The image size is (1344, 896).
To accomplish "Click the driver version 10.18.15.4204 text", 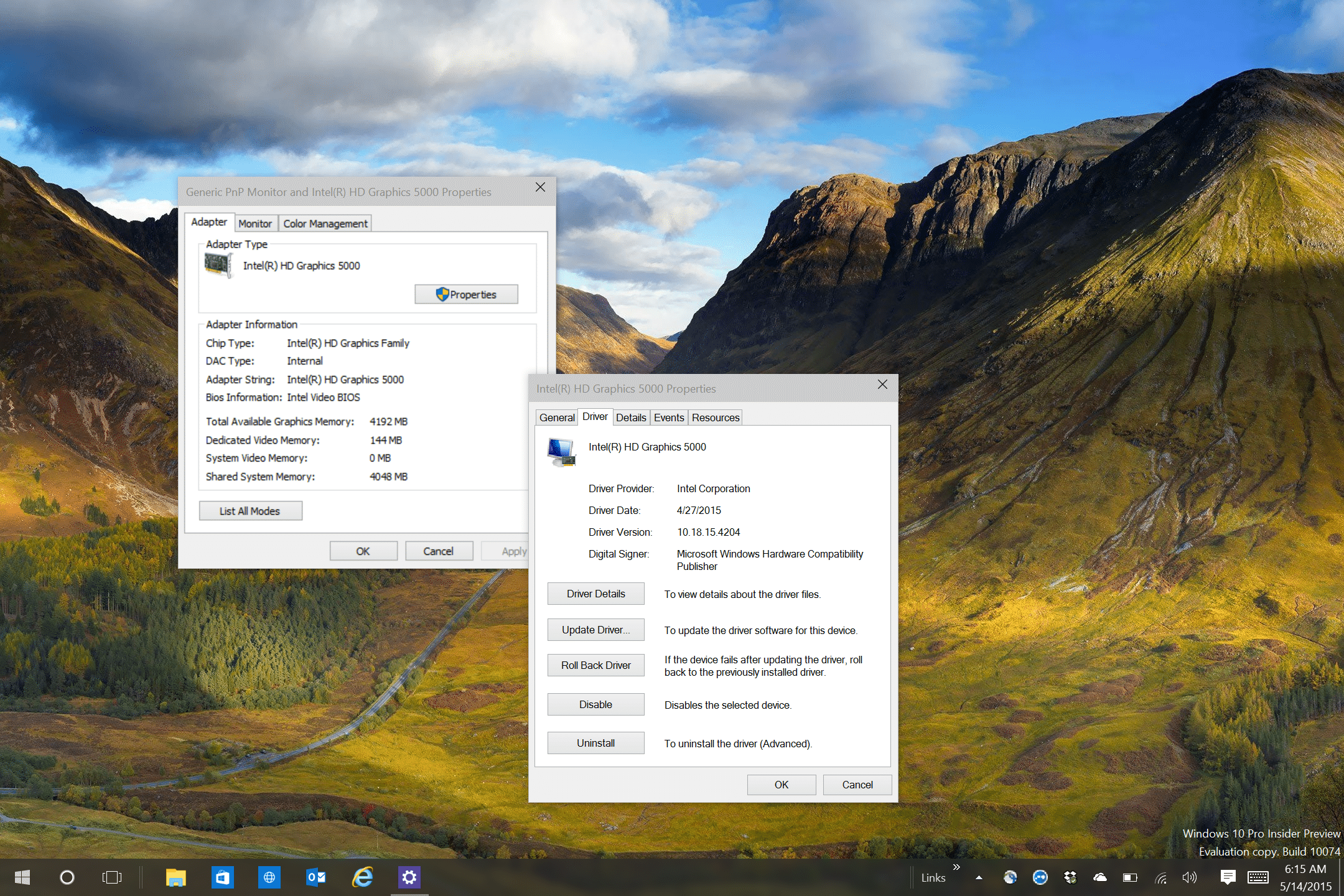I will (709, 532).
